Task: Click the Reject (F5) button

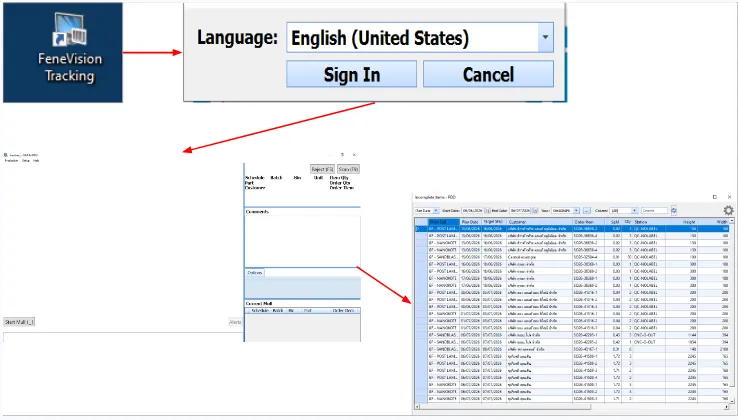Action: point(322,169)
